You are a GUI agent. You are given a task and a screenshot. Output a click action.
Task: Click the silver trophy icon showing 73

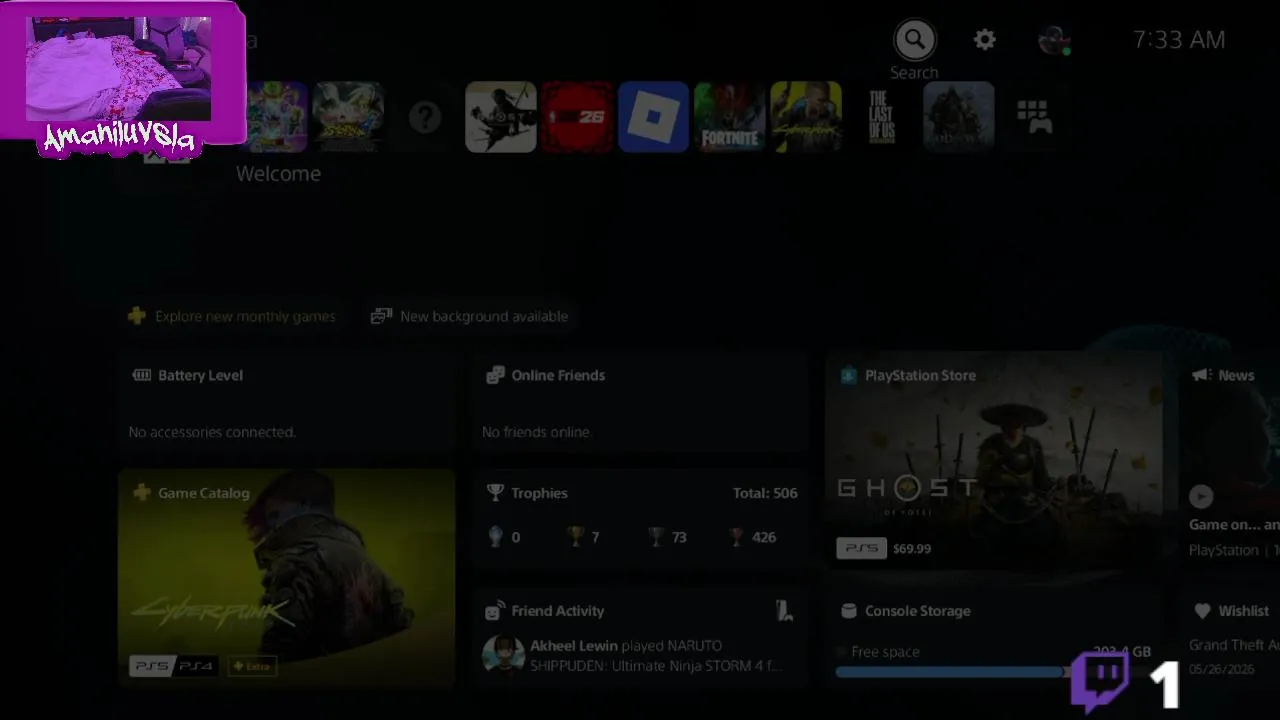point(656,537)
